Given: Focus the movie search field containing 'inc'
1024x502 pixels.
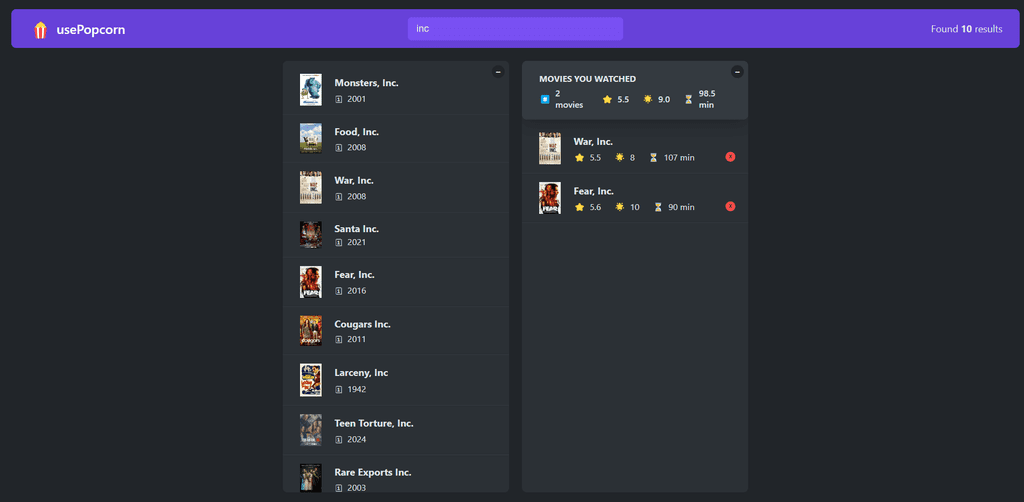Looking at the screenshot, I should point(515,29).
